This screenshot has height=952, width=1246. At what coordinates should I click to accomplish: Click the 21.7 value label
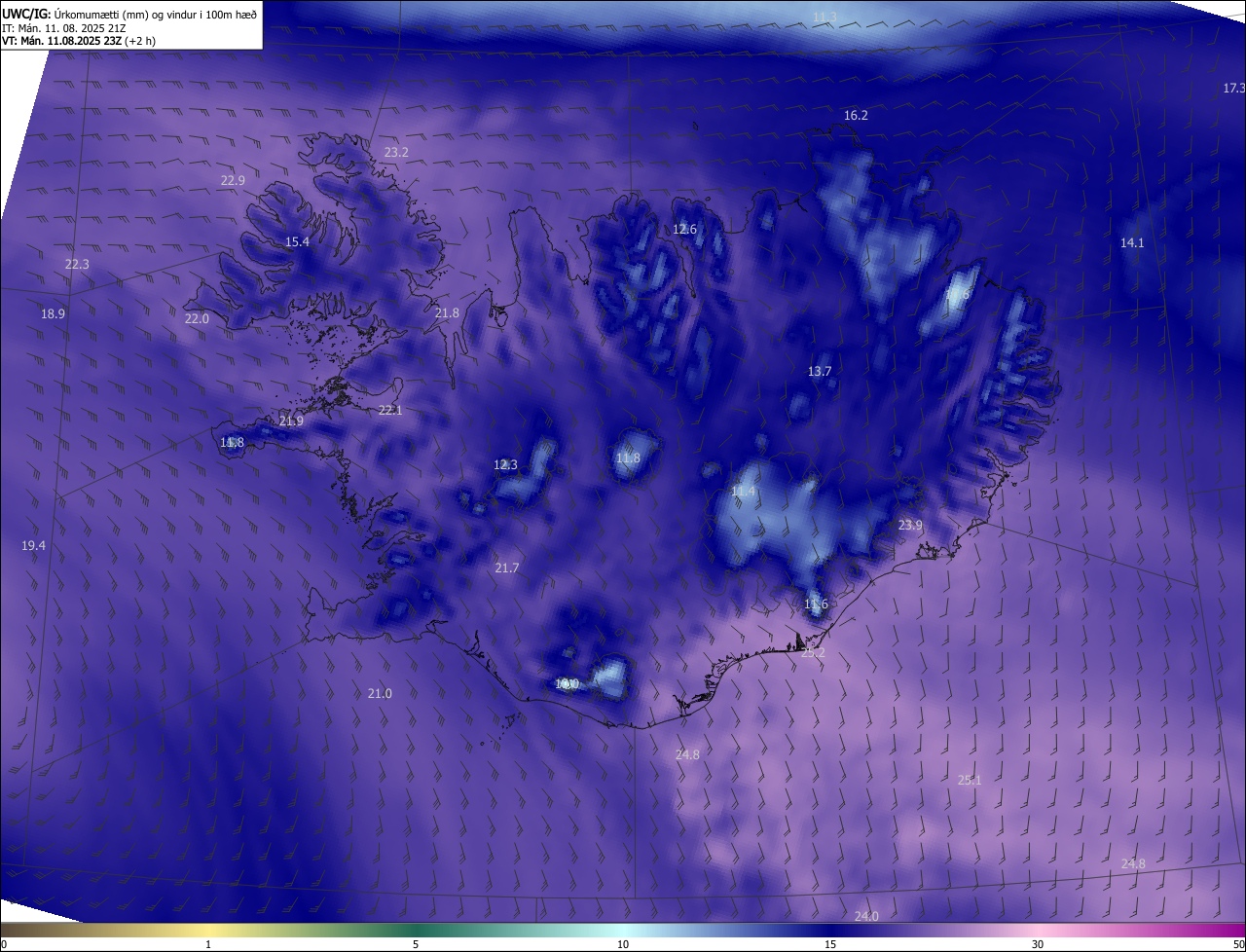pyautogui.click(x=507, y=568)
